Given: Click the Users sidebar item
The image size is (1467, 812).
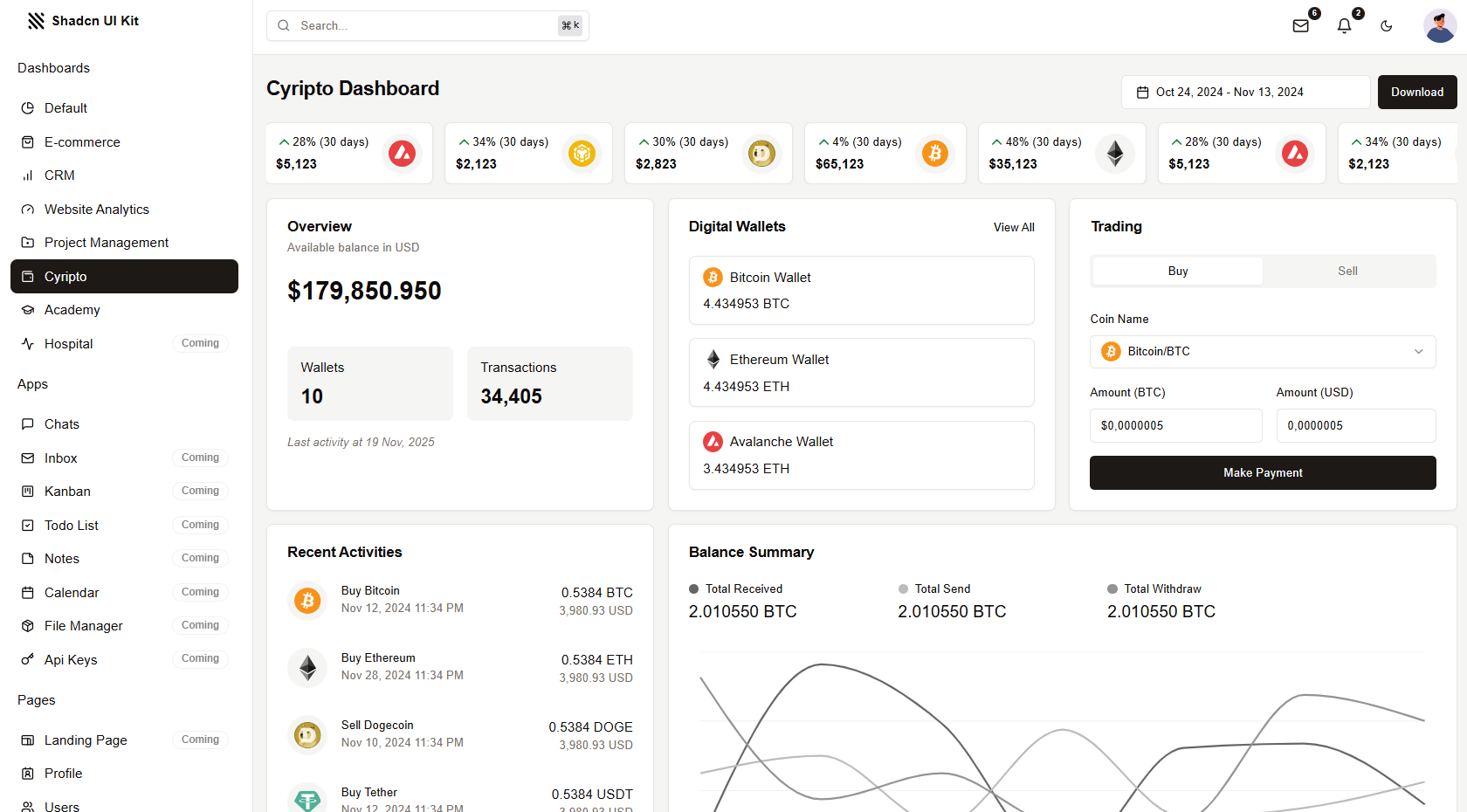Looking at the screenshot, I should point(124,805).
